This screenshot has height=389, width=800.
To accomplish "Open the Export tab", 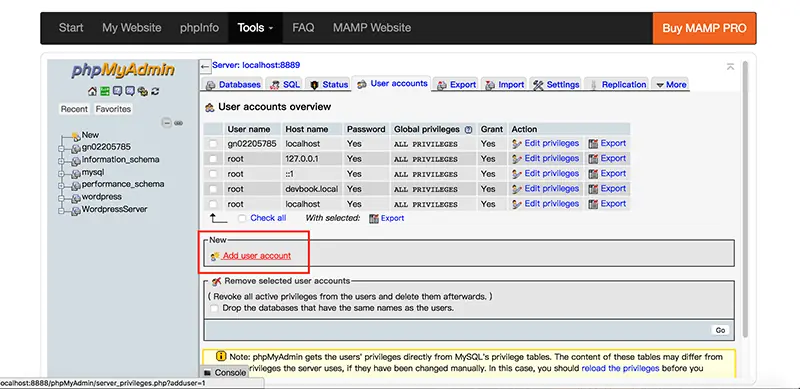I will (457, 85).
